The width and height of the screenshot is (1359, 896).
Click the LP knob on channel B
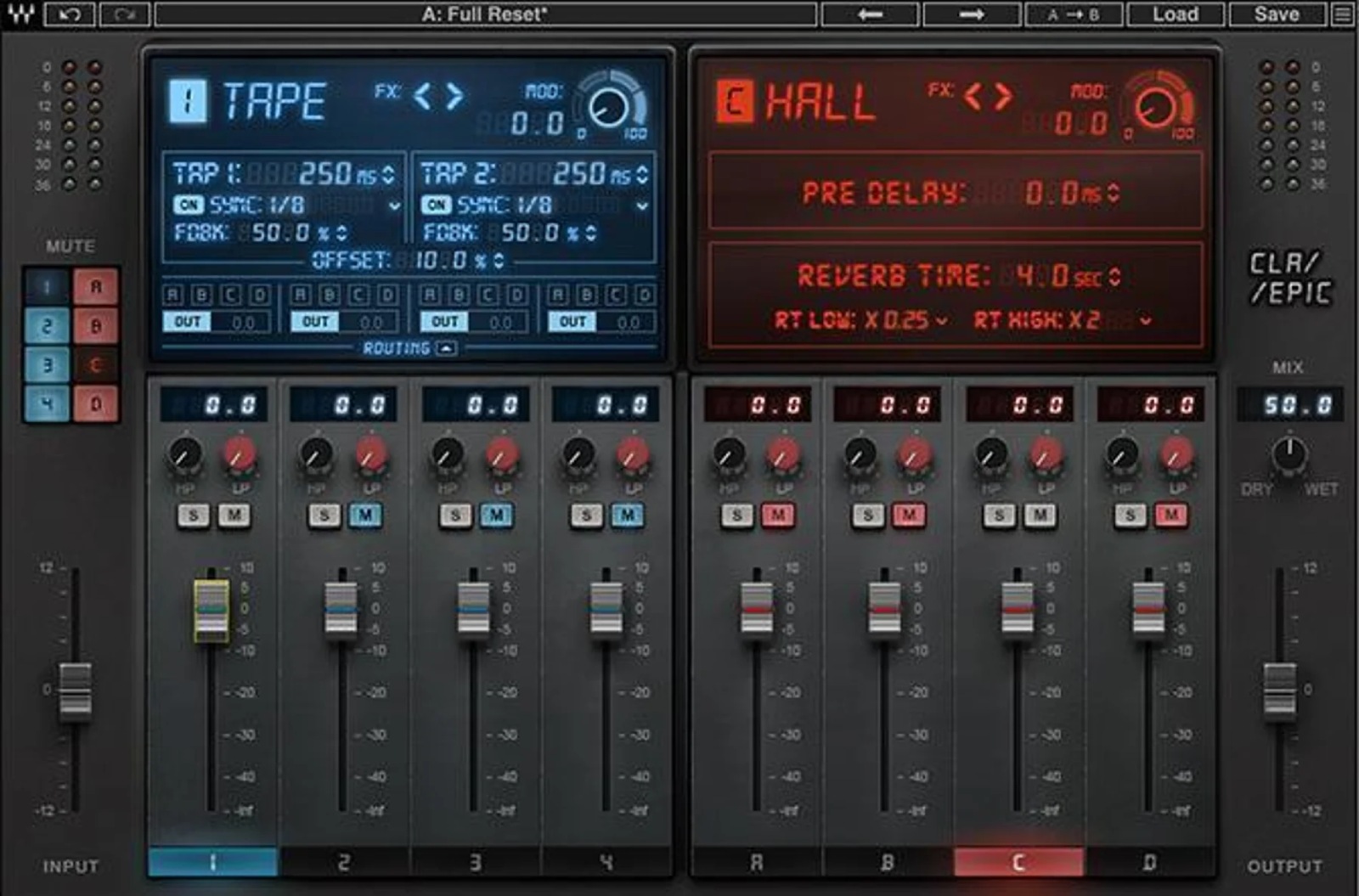(x=914, y=456)
